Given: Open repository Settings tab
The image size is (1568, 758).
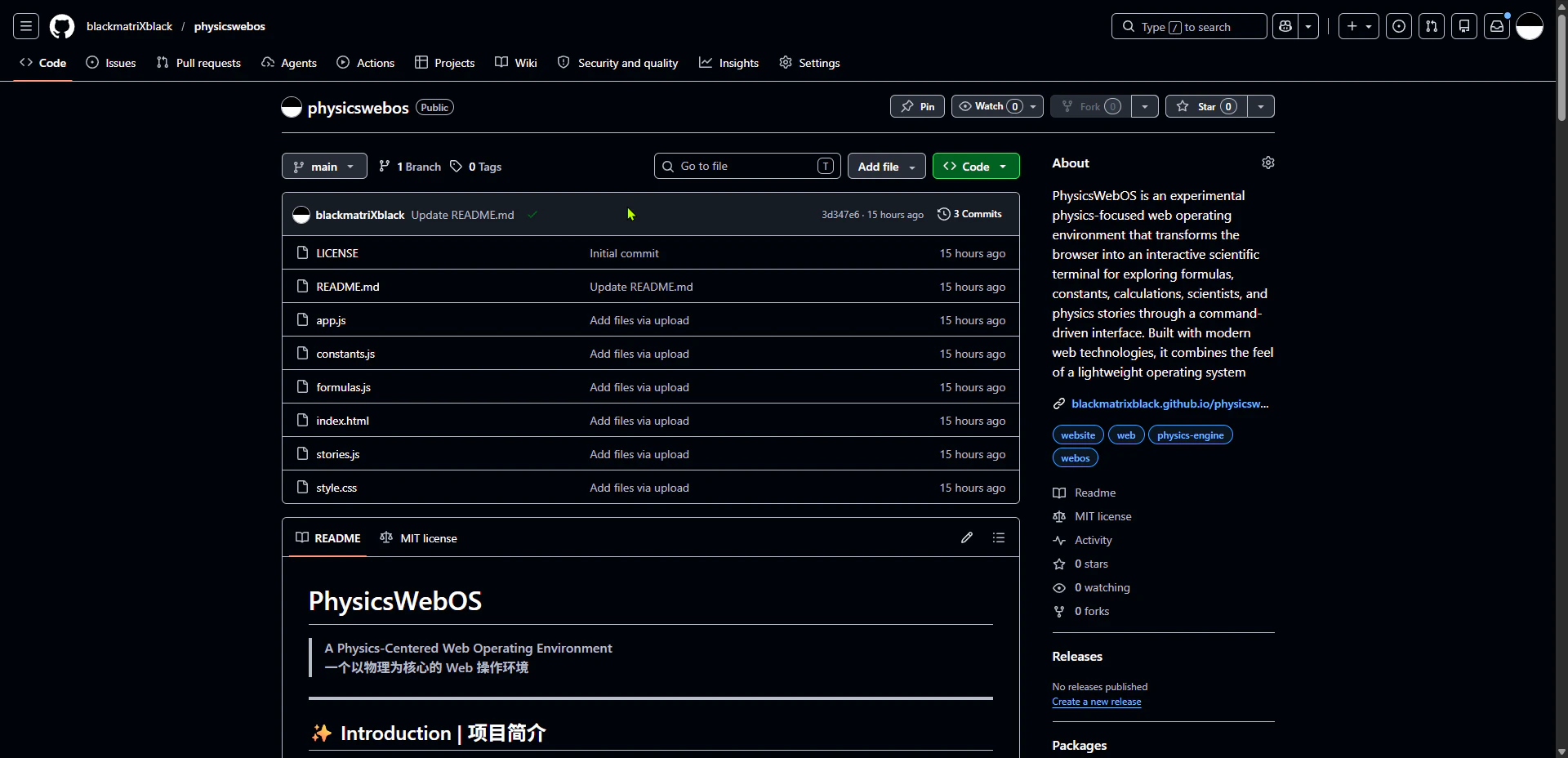Looking at the screenshot, I should (809, 63).
